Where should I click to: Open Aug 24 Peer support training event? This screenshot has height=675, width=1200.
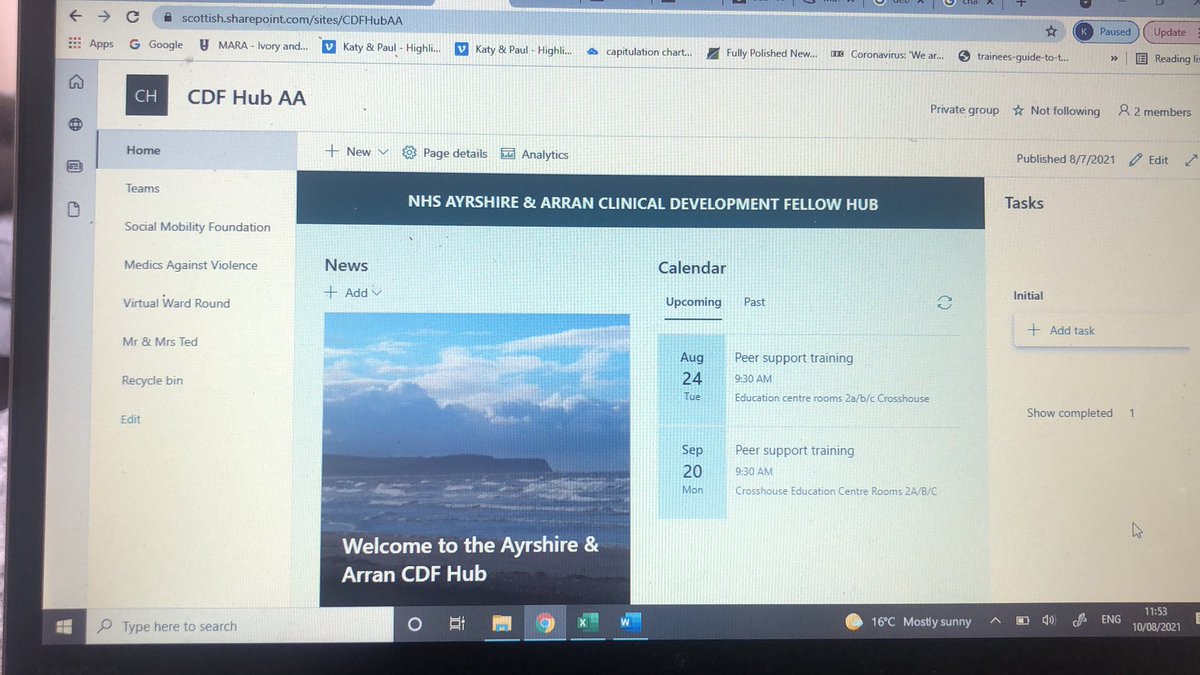click(x=809, y=377)
